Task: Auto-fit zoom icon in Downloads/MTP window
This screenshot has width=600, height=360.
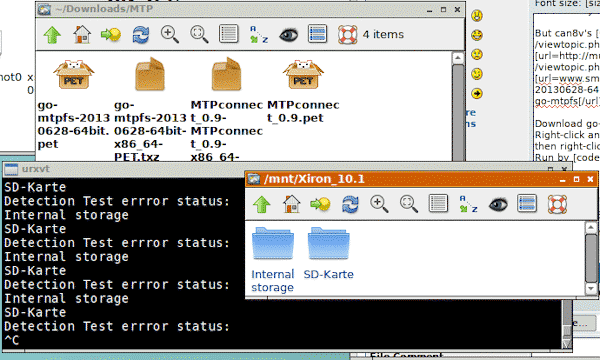Action: [199, 34]
